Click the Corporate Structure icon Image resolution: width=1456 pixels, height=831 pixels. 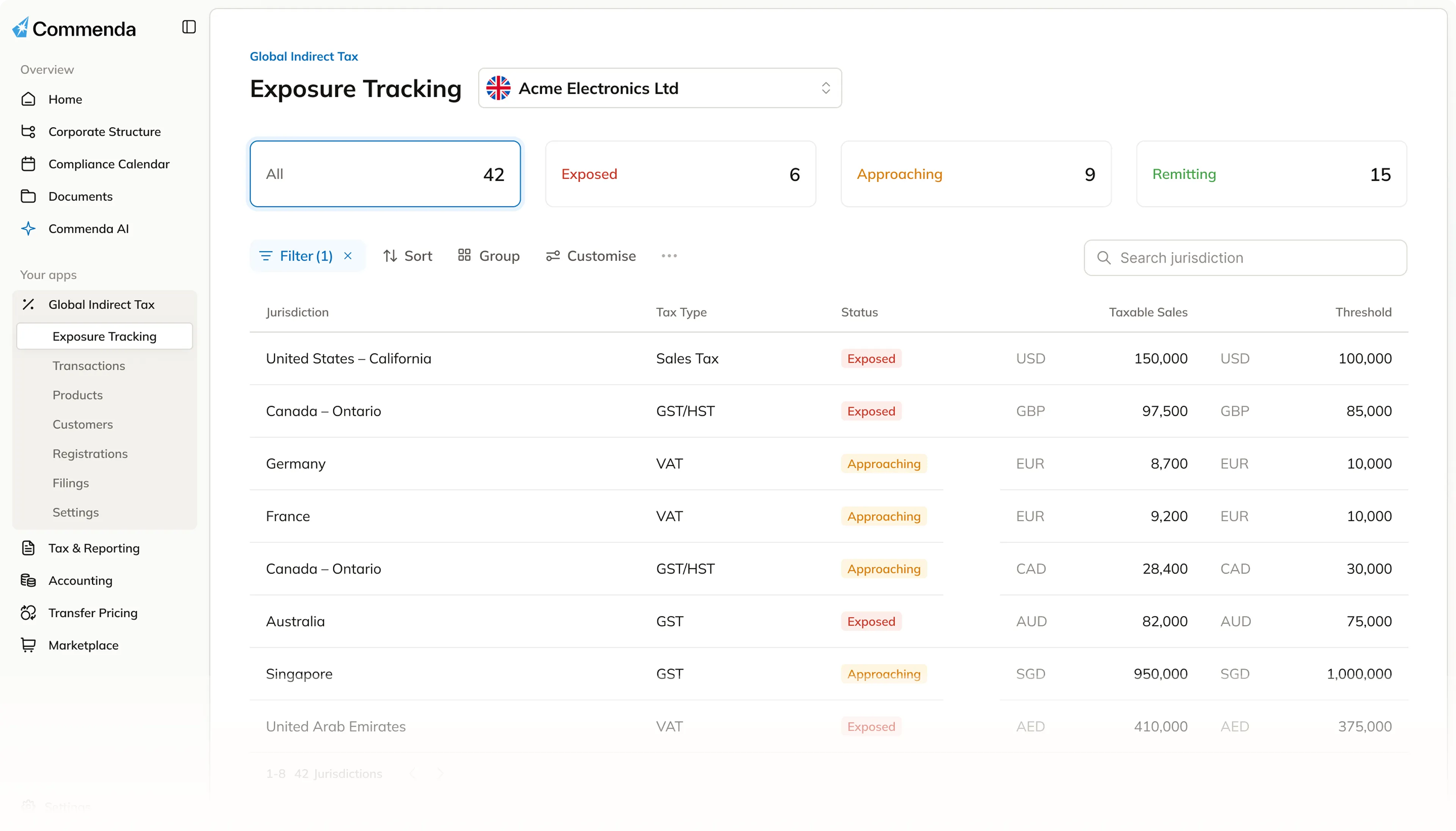click(28, 132)
